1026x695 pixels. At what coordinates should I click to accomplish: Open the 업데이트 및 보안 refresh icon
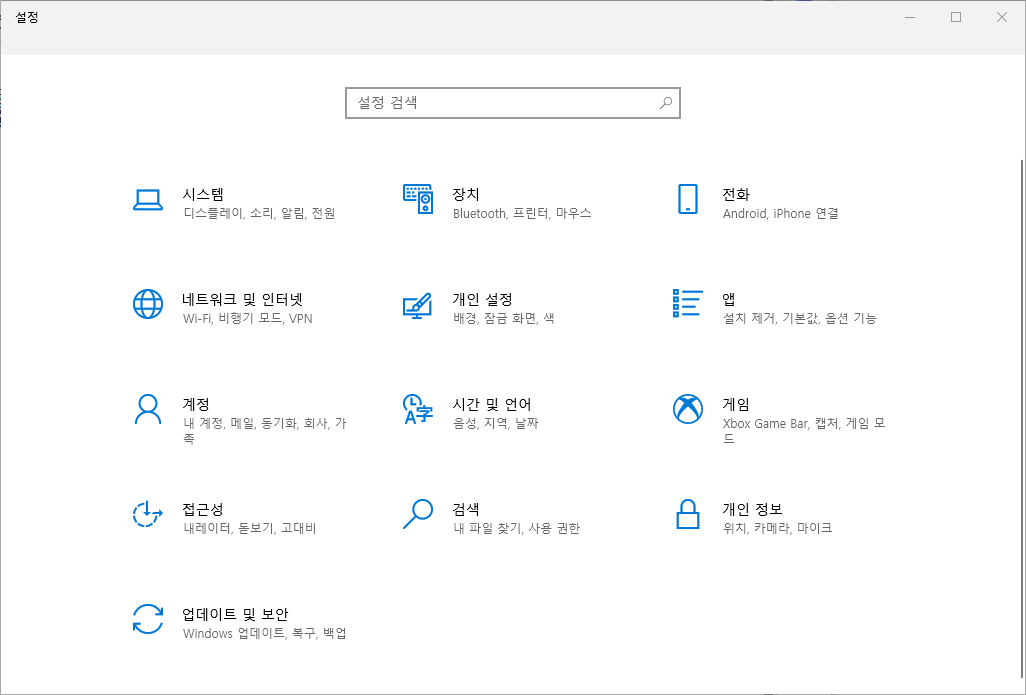[148, 619]
